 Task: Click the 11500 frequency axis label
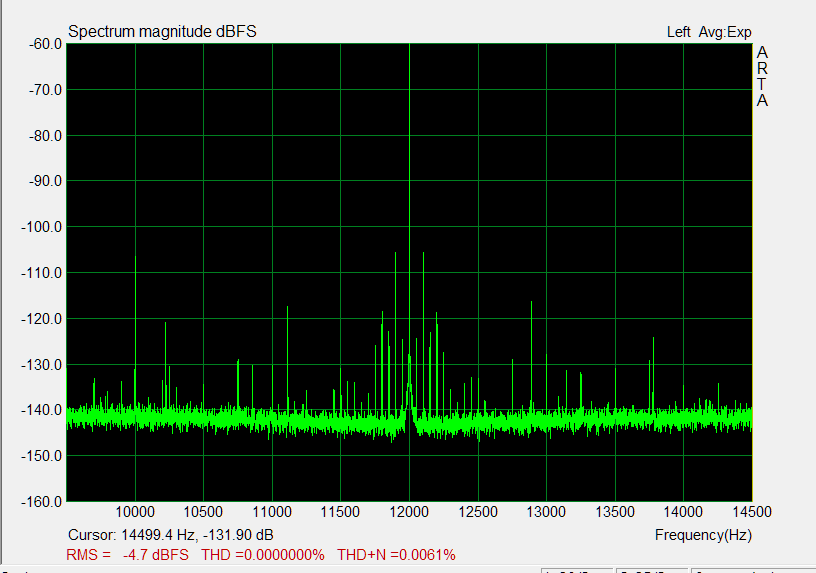click(x=340, y=512)
